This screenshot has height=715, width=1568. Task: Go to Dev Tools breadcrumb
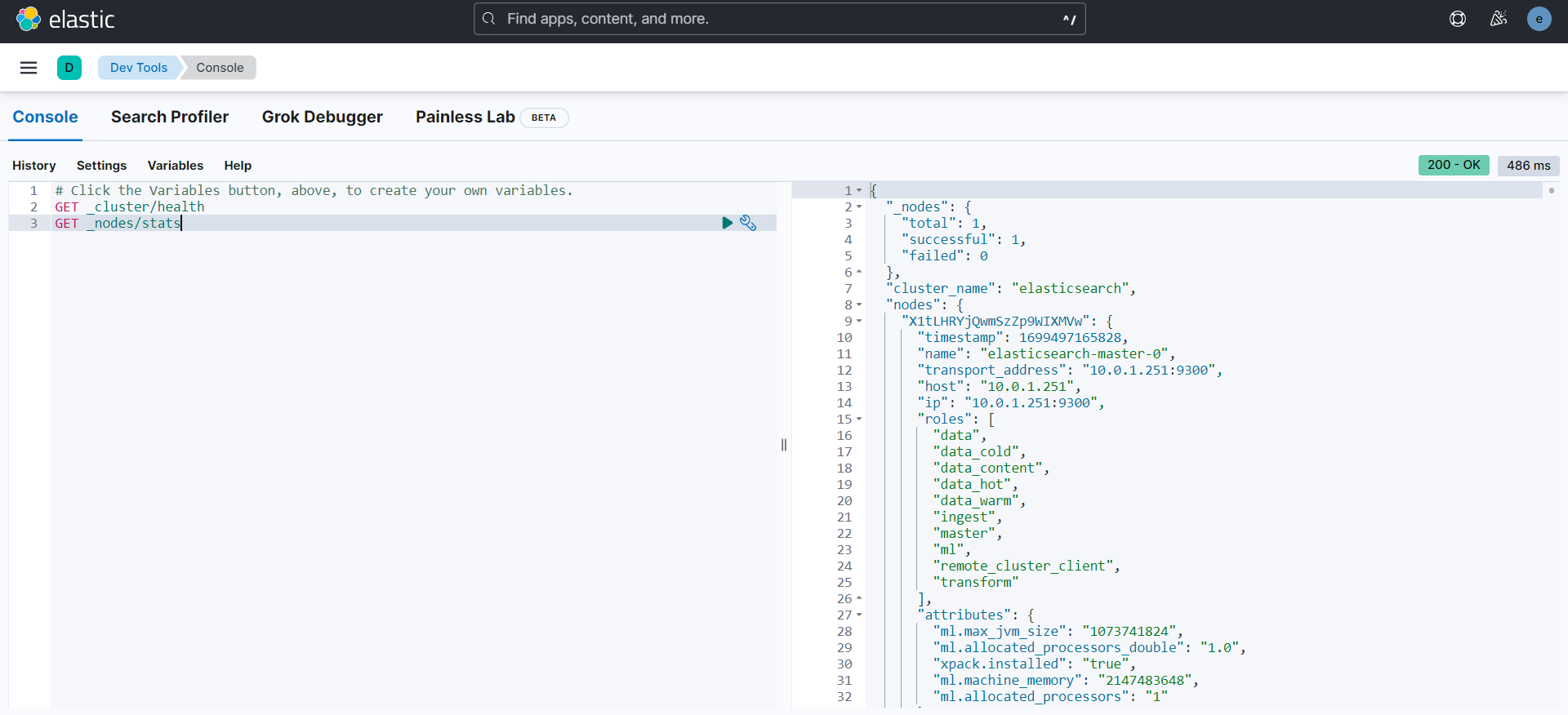[x=139, y=68]
